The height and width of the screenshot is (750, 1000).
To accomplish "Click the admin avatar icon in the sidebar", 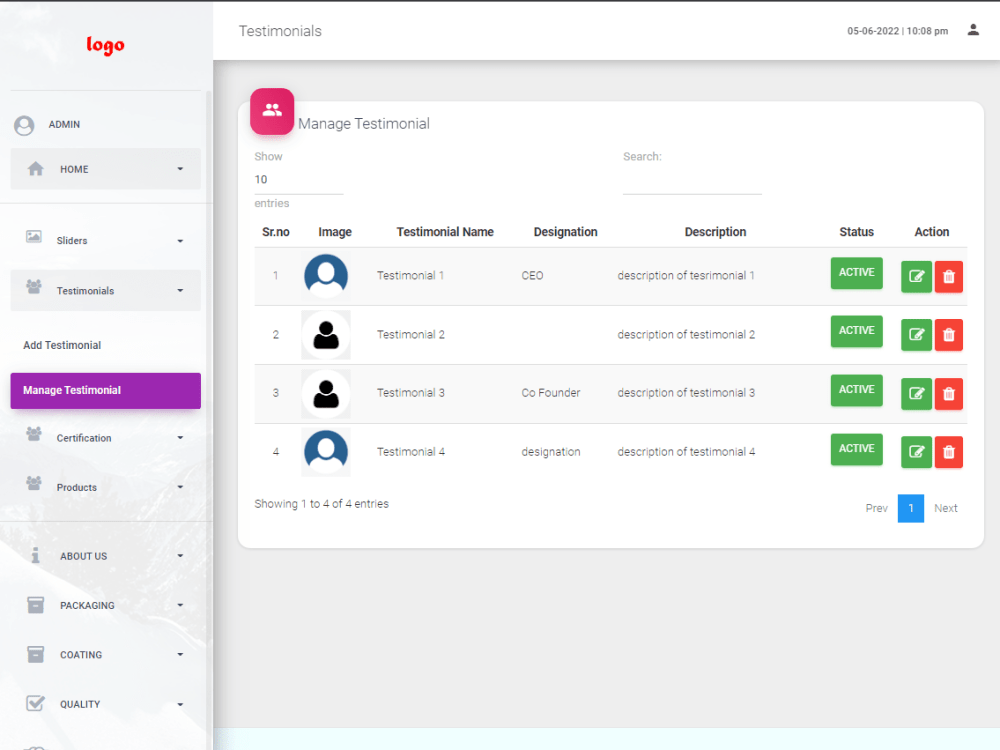I will 24,125.
